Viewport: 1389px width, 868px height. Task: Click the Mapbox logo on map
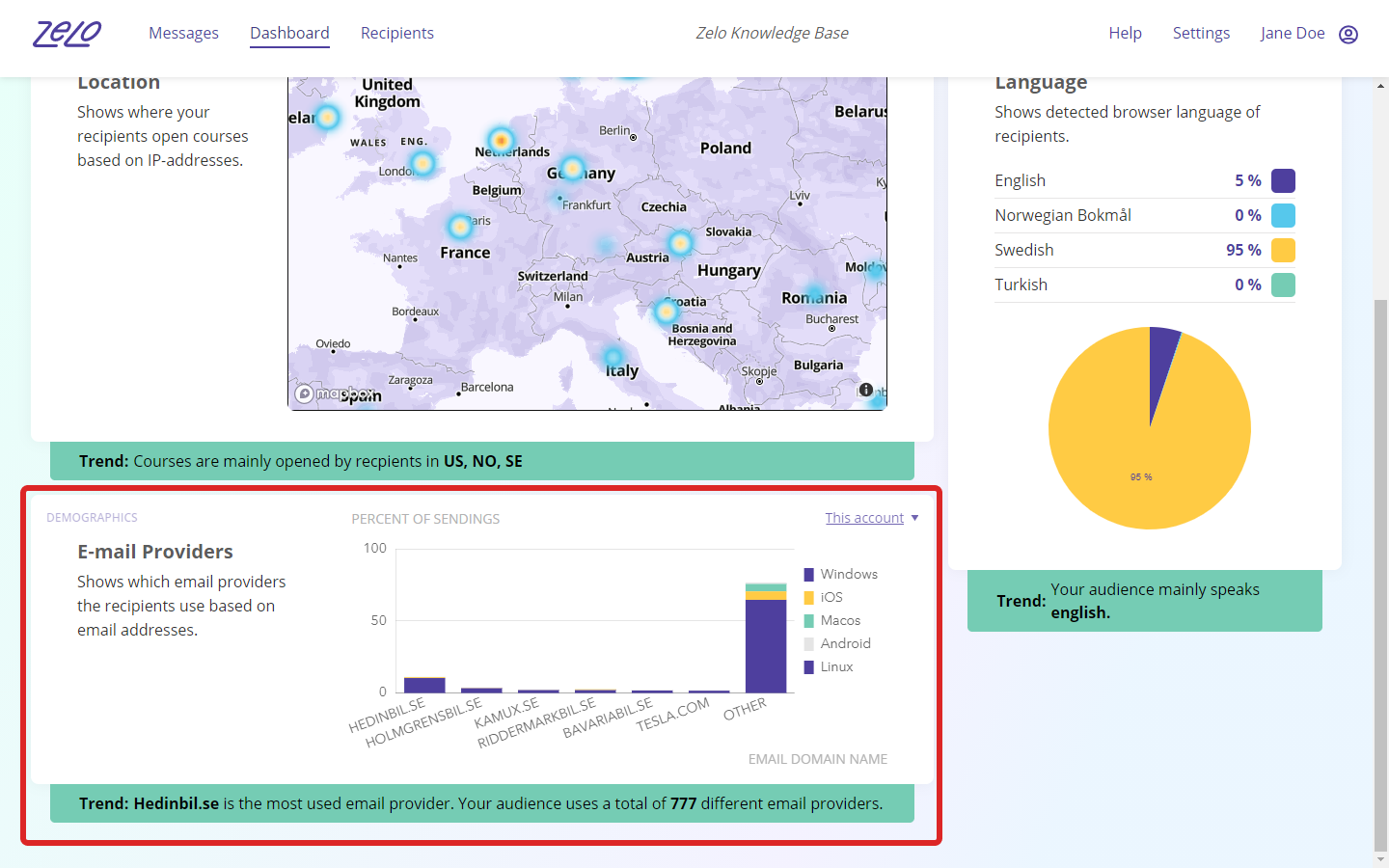pyautogui.click(x=336, y=393)
